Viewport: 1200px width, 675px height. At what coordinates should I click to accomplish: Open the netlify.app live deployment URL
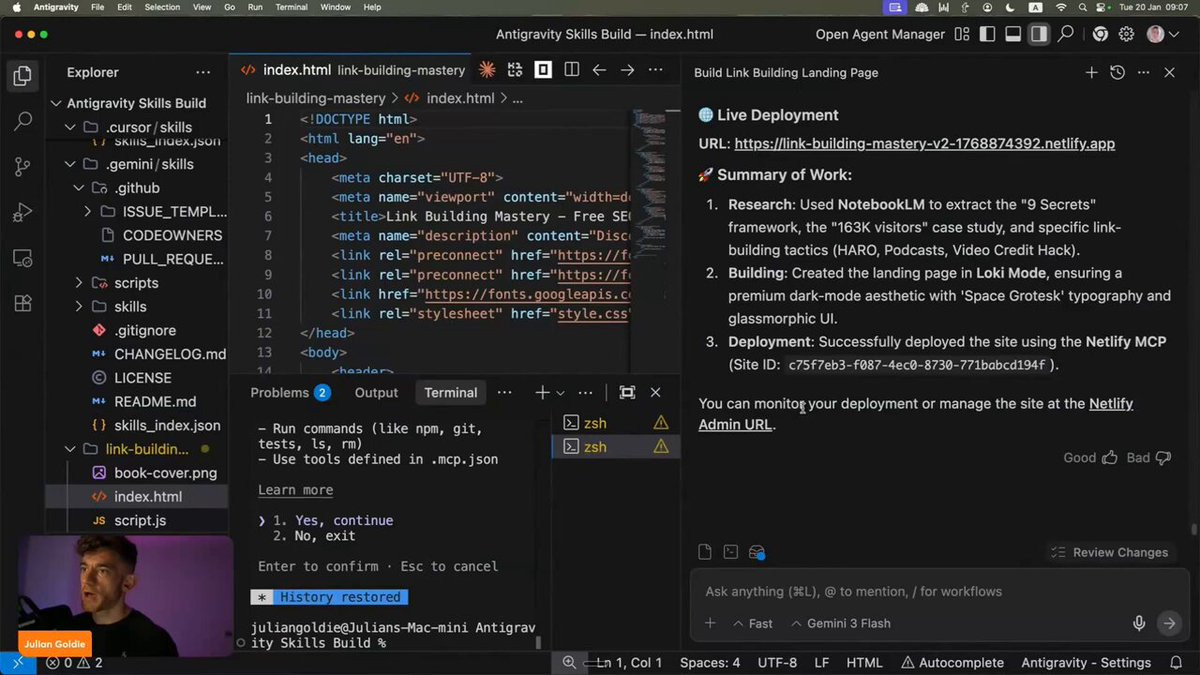point(924,143)
